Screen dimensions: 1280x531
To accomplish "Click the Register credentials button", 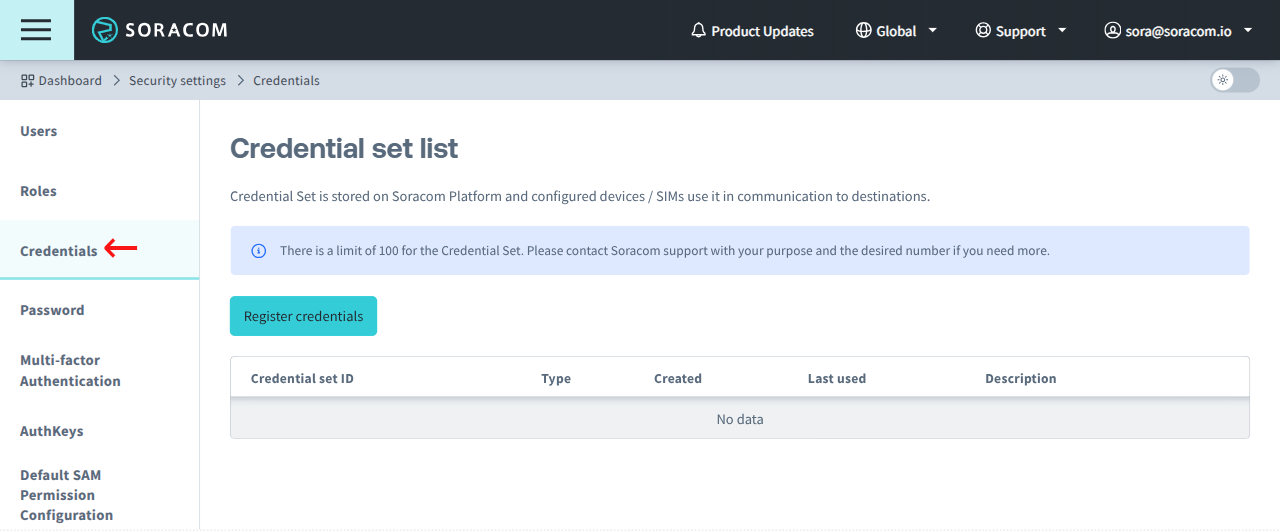I will [303, 316].
